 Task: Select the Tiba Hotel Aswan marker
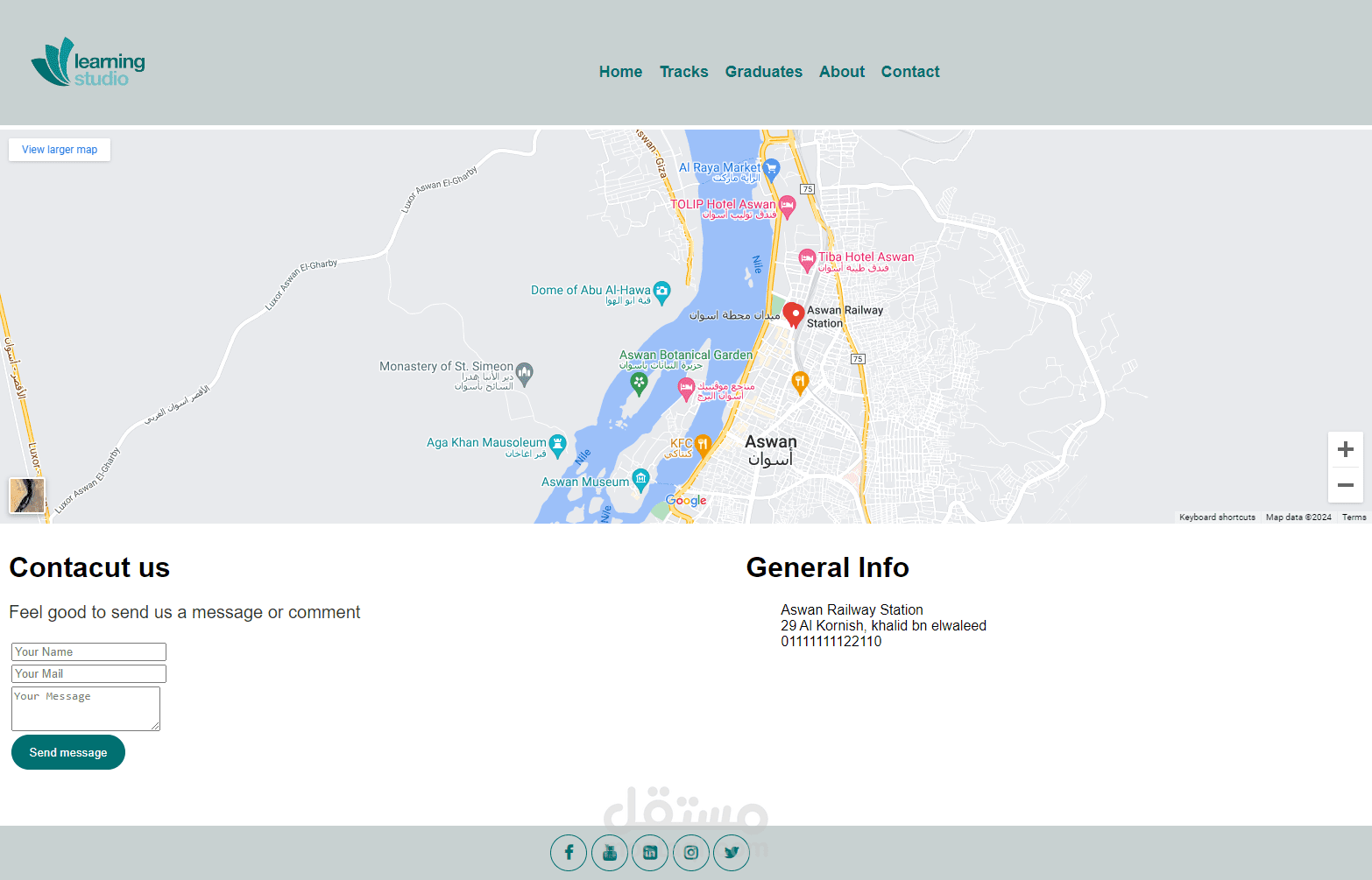click(807, 260)
